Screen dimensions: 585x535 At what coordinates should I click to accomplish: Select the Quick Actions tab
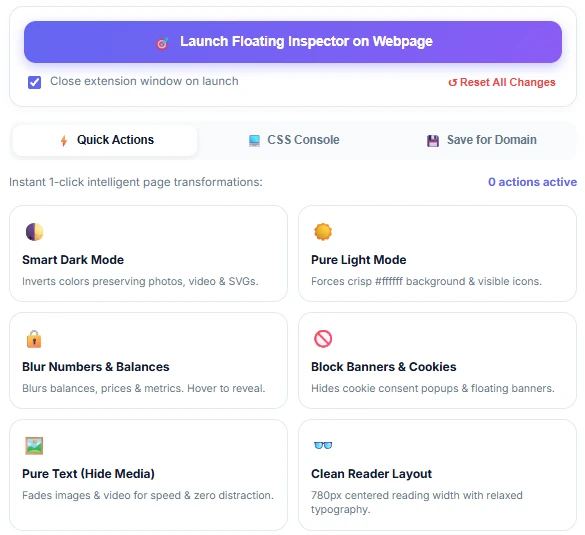(105, 140)
